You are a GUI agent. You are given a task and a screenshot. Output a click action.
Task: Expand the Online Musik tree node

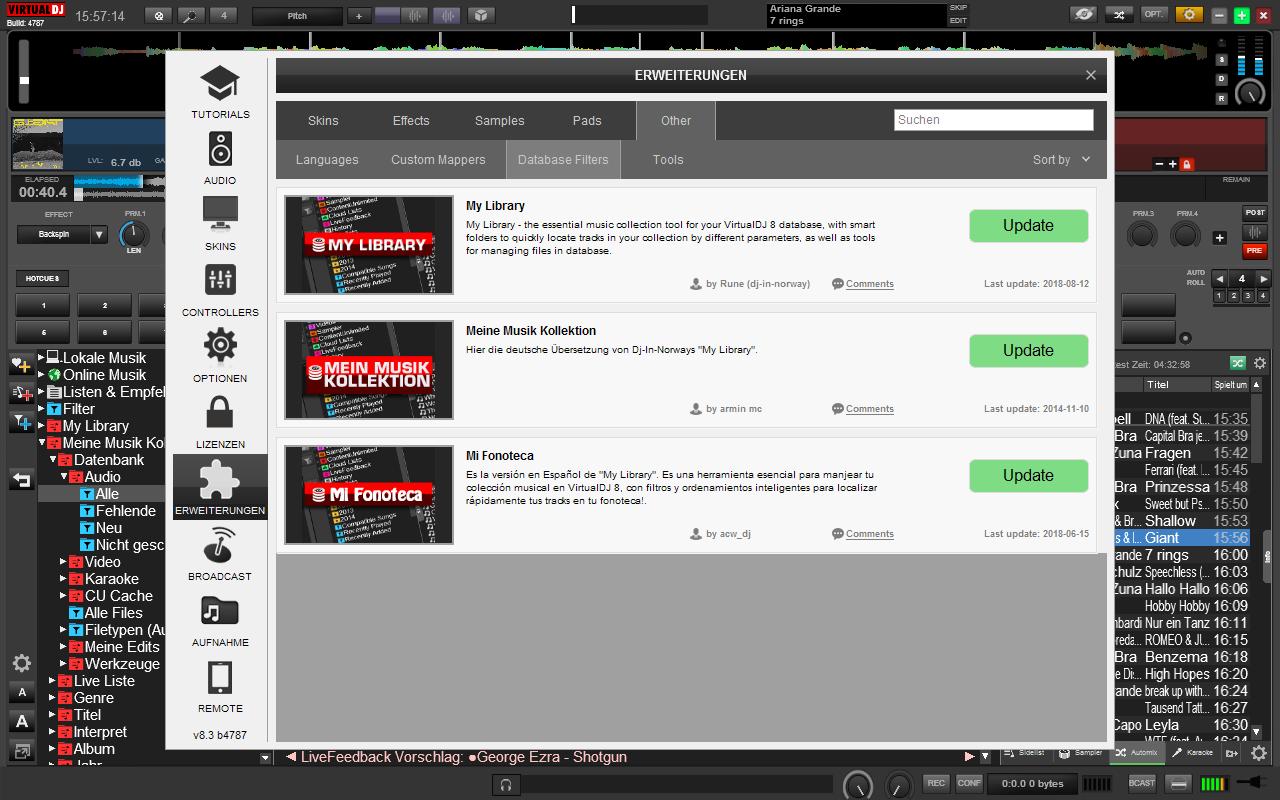(42, 375)
